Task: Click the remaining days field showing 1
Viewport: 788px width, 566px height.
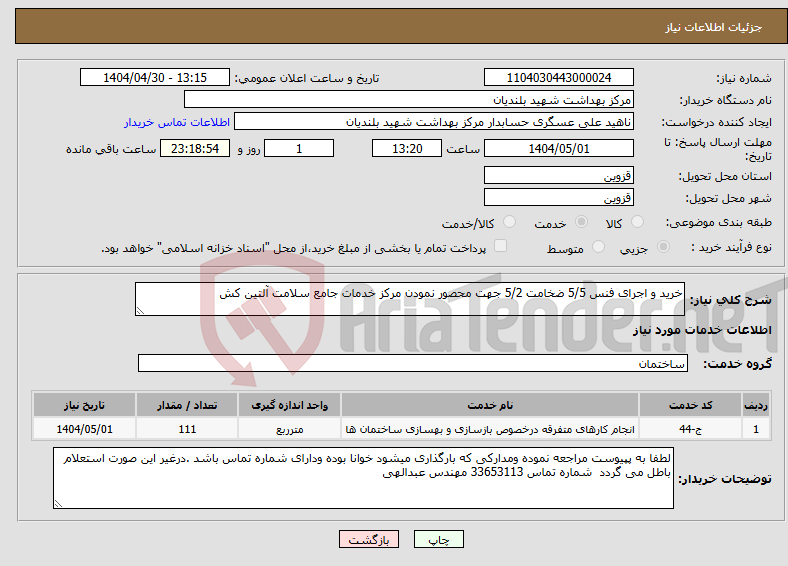Action: (x=299, y=148)
